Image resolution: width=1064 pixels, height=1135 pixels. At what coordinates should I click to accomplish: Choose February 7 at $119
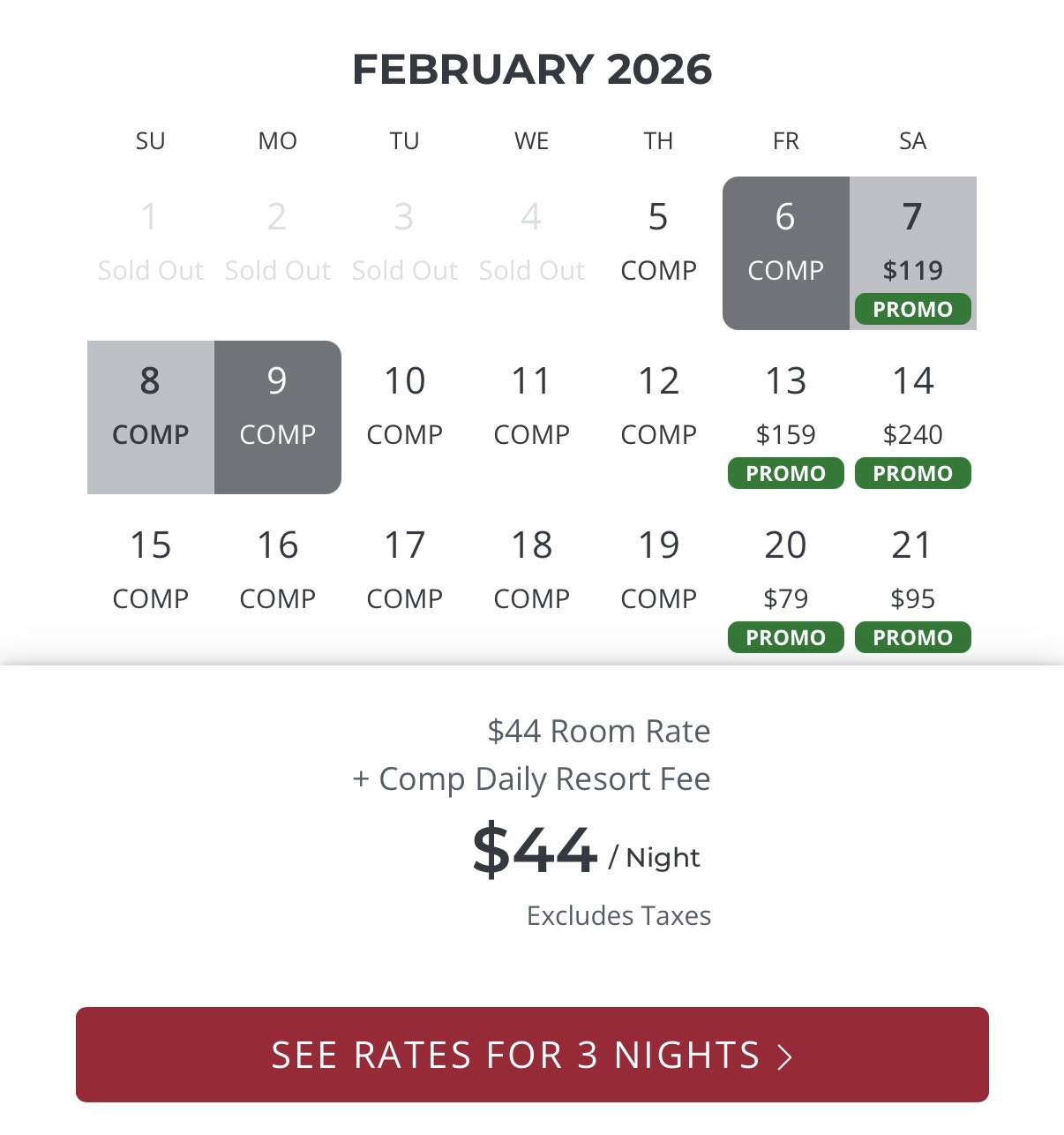pos(912,253)
